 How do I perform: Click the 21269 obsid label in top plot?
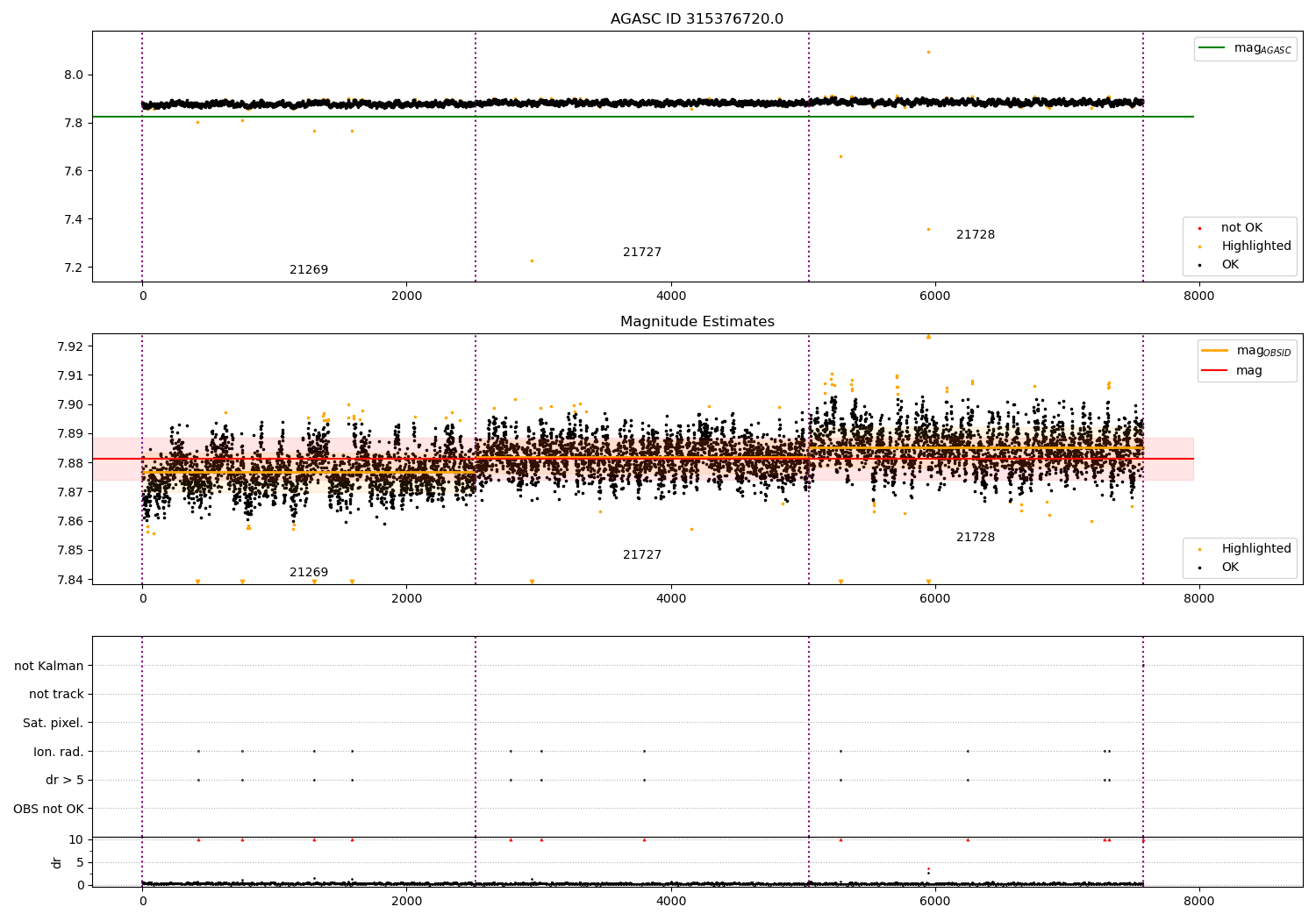(x=309, y=270)
